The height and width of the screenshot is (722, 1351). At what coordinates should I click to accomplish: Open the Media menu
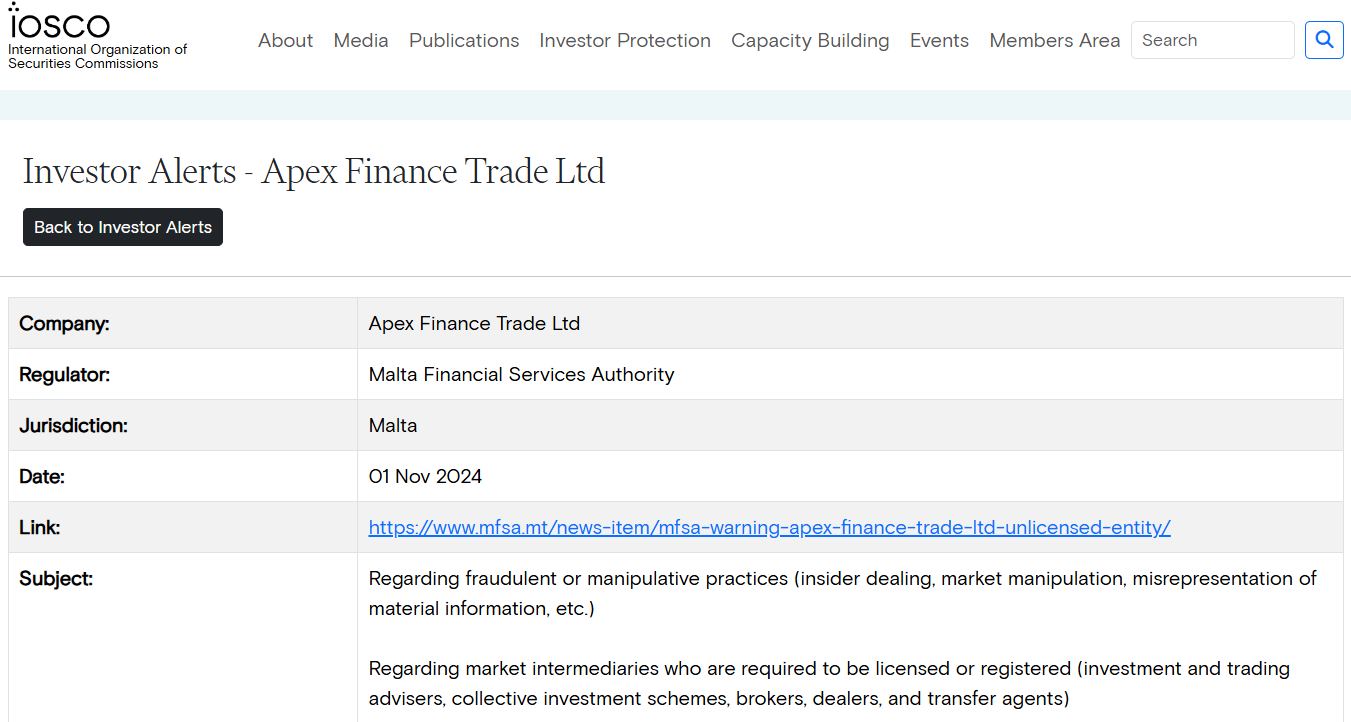(361, 41)
